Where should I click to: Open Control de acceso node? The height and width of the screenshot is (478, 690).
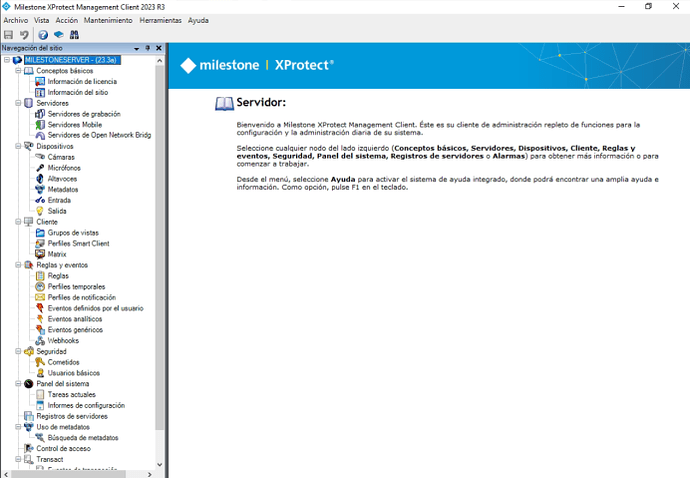point(63,448)
